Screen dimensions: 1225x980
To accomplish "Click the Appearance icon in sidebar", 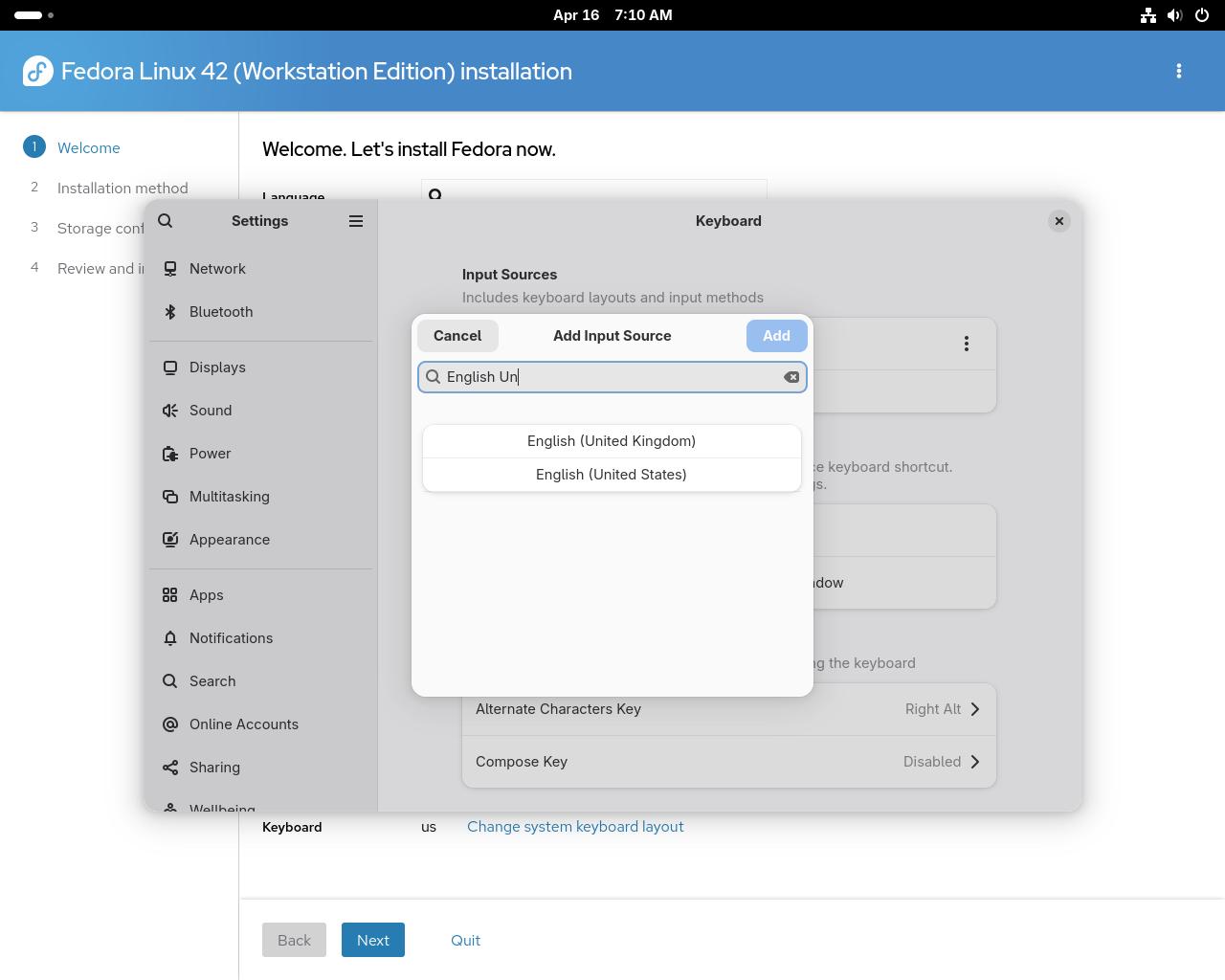I will click(170, 540).
